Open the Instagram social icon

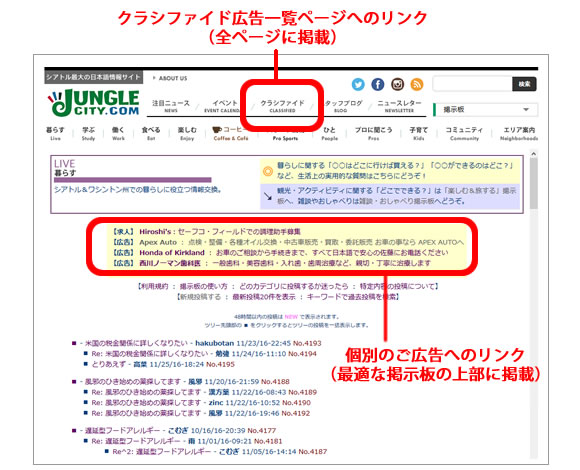click(x=398, y=84)
